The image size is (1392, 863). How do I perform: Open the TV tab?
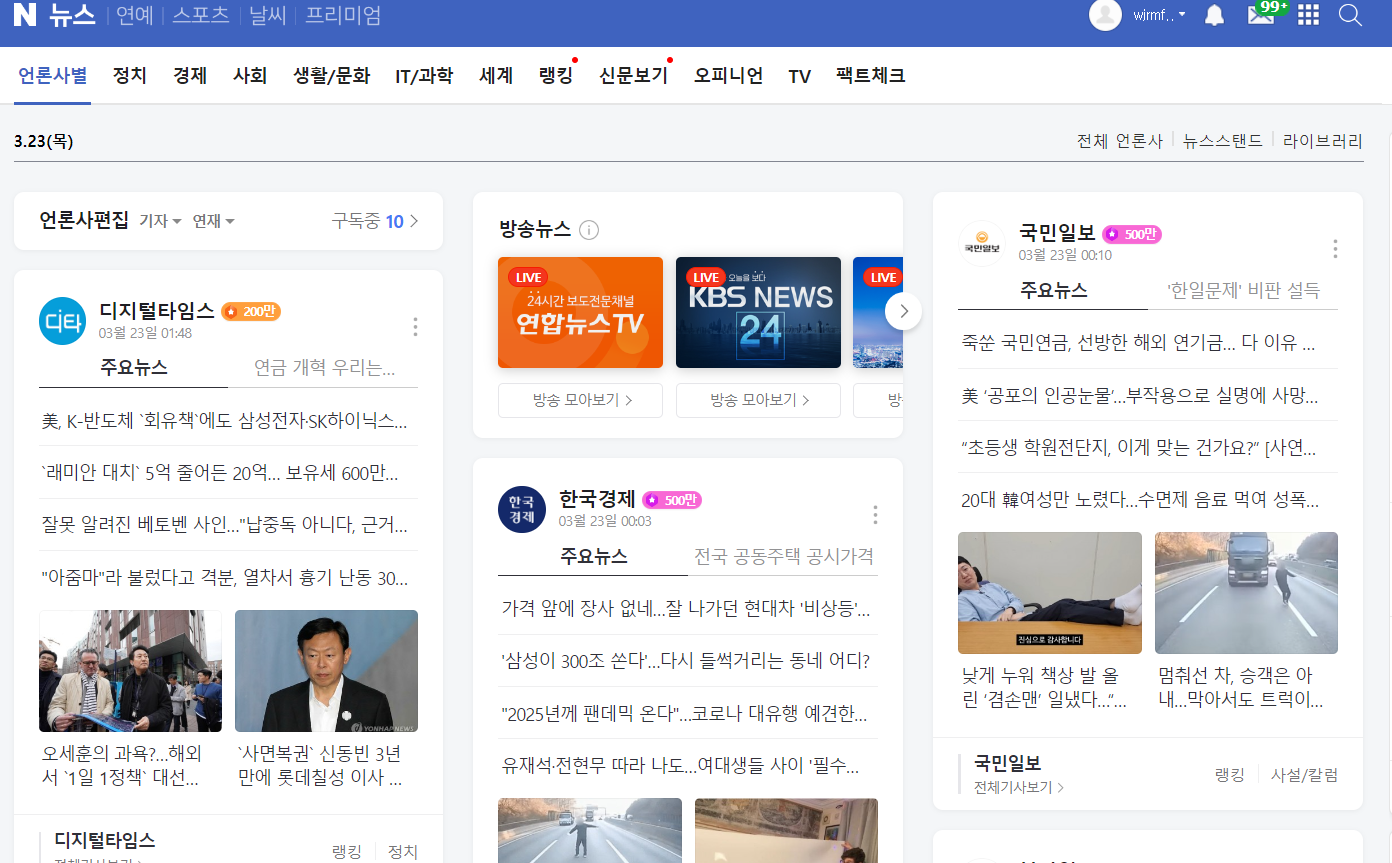[799, 76]
